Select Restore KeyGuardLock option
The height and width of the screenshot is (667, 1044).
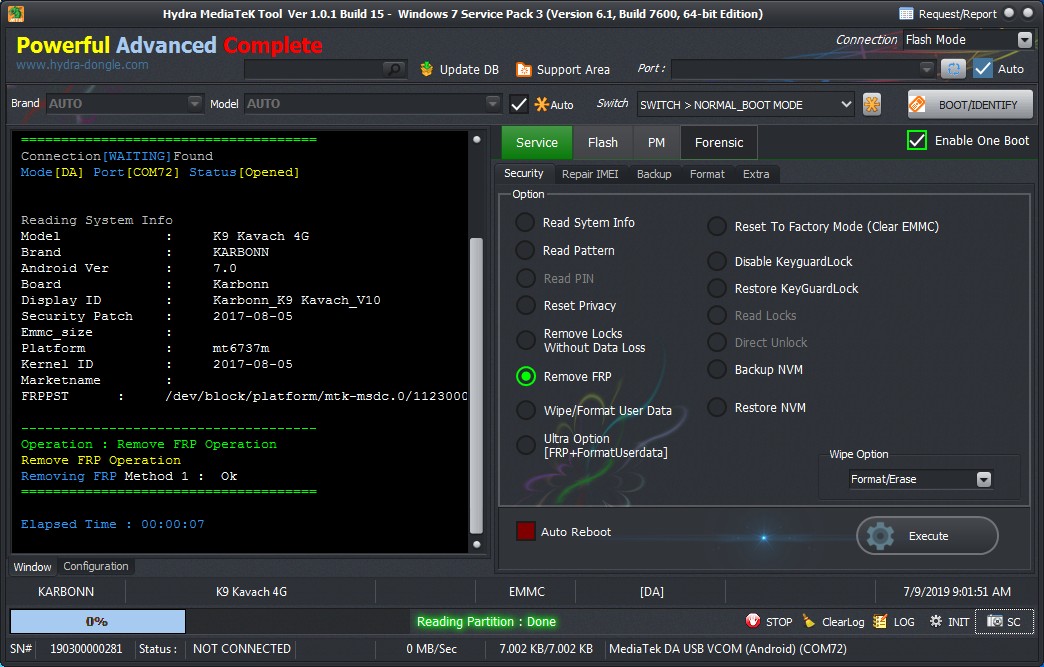click(716, 288)
